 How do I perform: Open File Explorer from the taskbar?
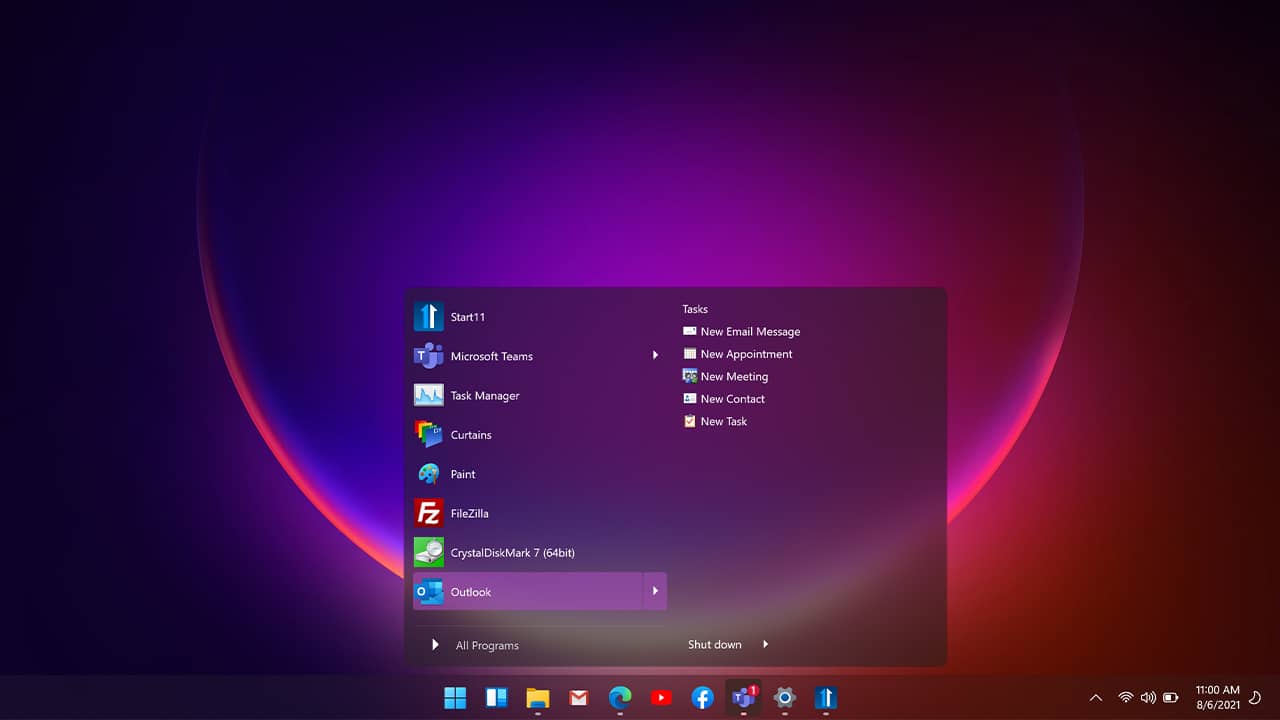click(538, 698)
